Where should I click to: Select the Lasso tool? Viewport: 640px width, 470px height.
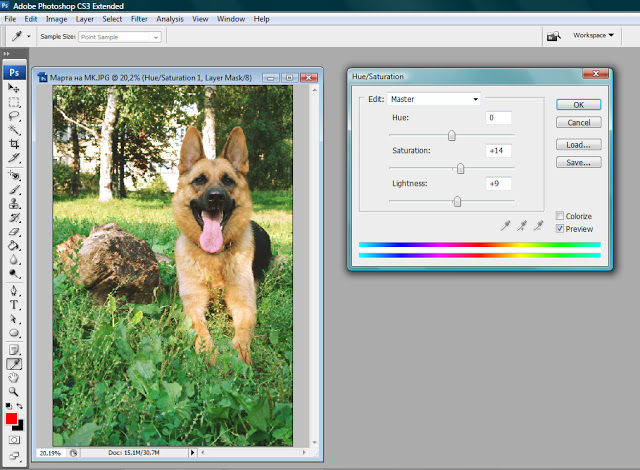click(14, 116)
